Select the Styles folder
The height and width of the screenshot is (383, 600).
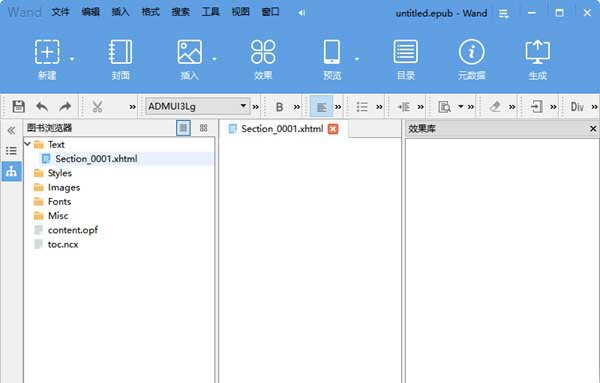[x=60, y=173]
